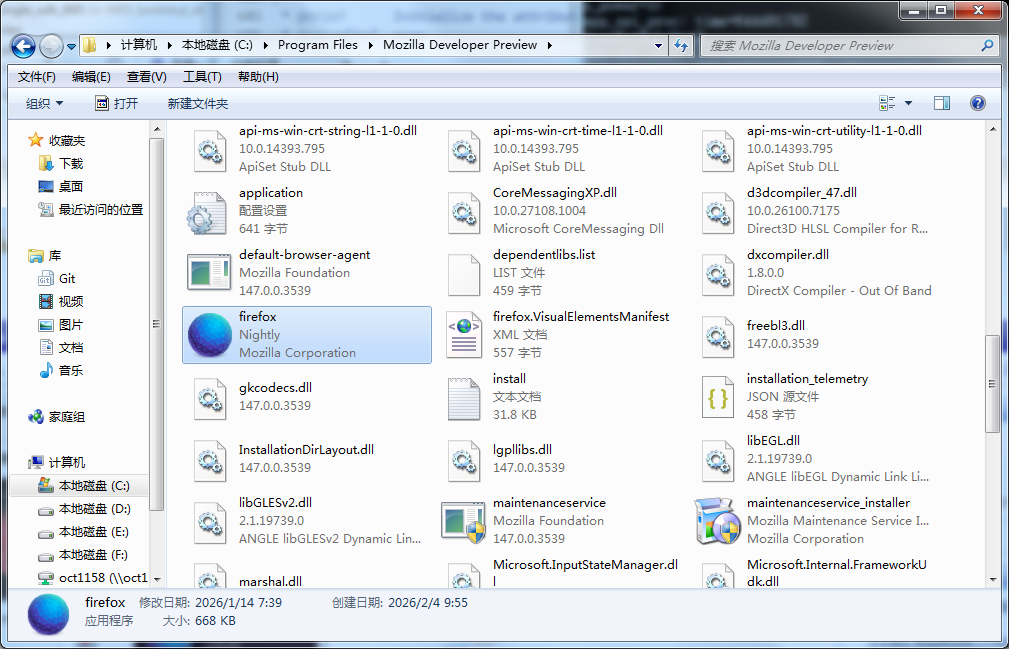This screenshot has width=1009, height=649.
Task: Open the 工具(T) menu
Action: [202, 77]
